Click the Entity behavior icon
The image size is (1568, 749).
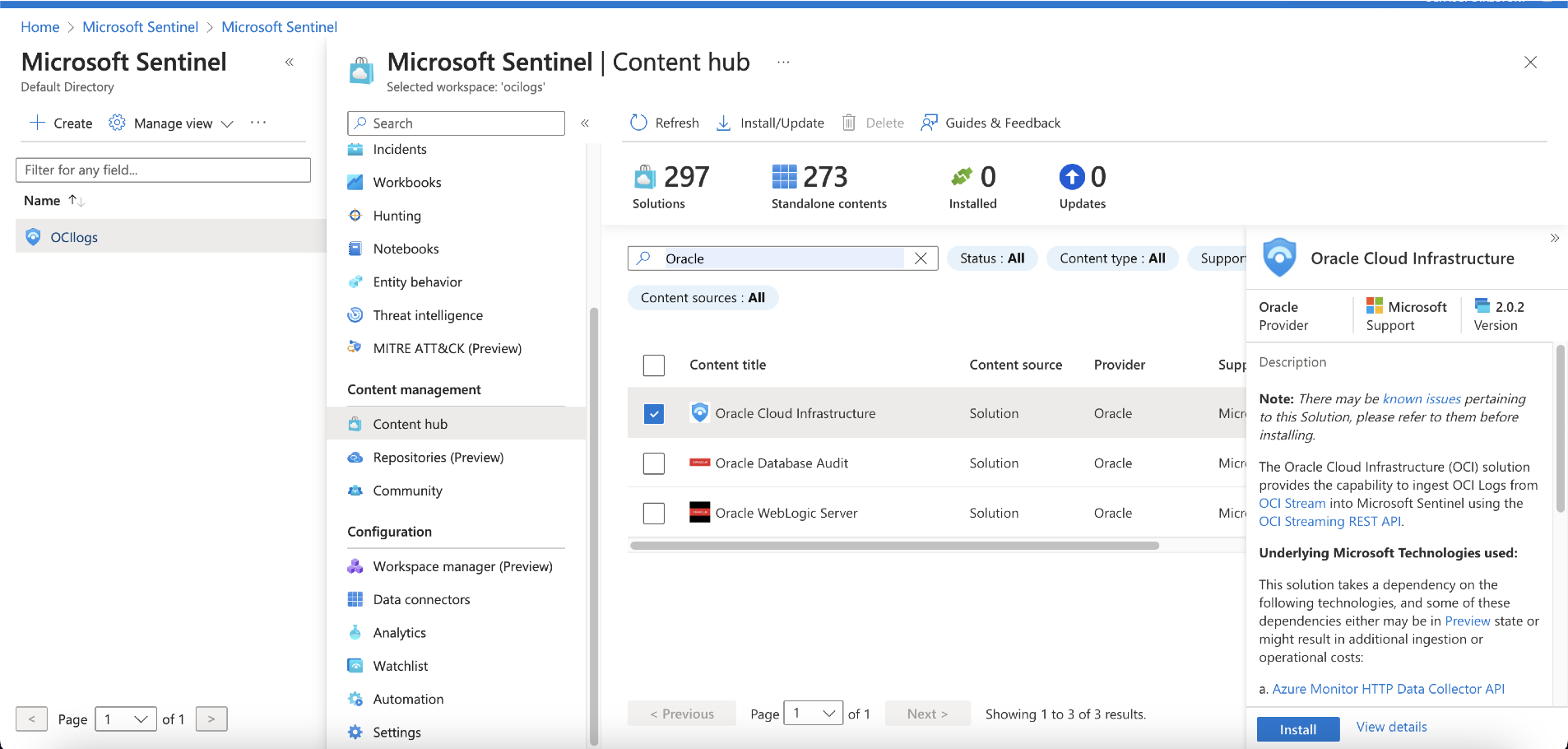click(x=355, y=281)
